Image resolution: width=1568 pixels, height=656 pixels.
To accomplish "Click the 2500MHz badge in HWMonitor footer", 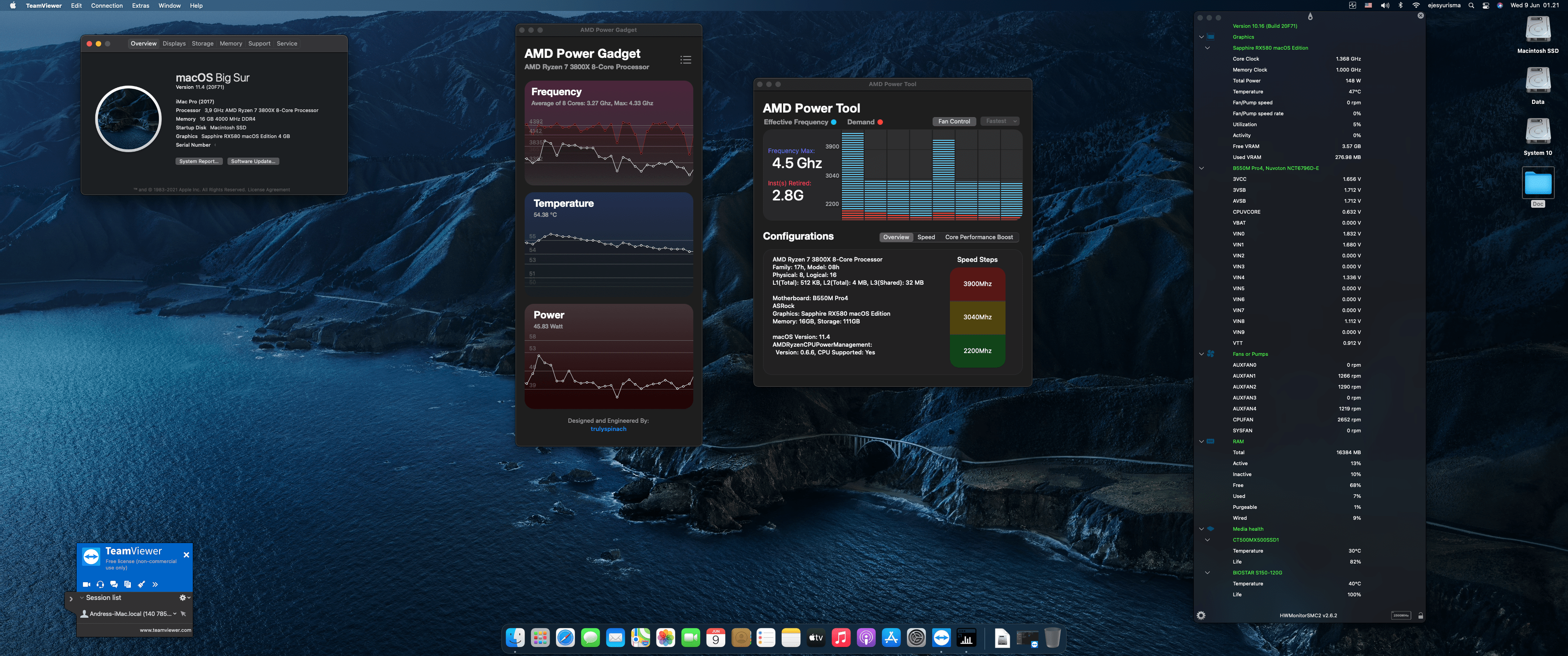I will tap(1401, 615).
